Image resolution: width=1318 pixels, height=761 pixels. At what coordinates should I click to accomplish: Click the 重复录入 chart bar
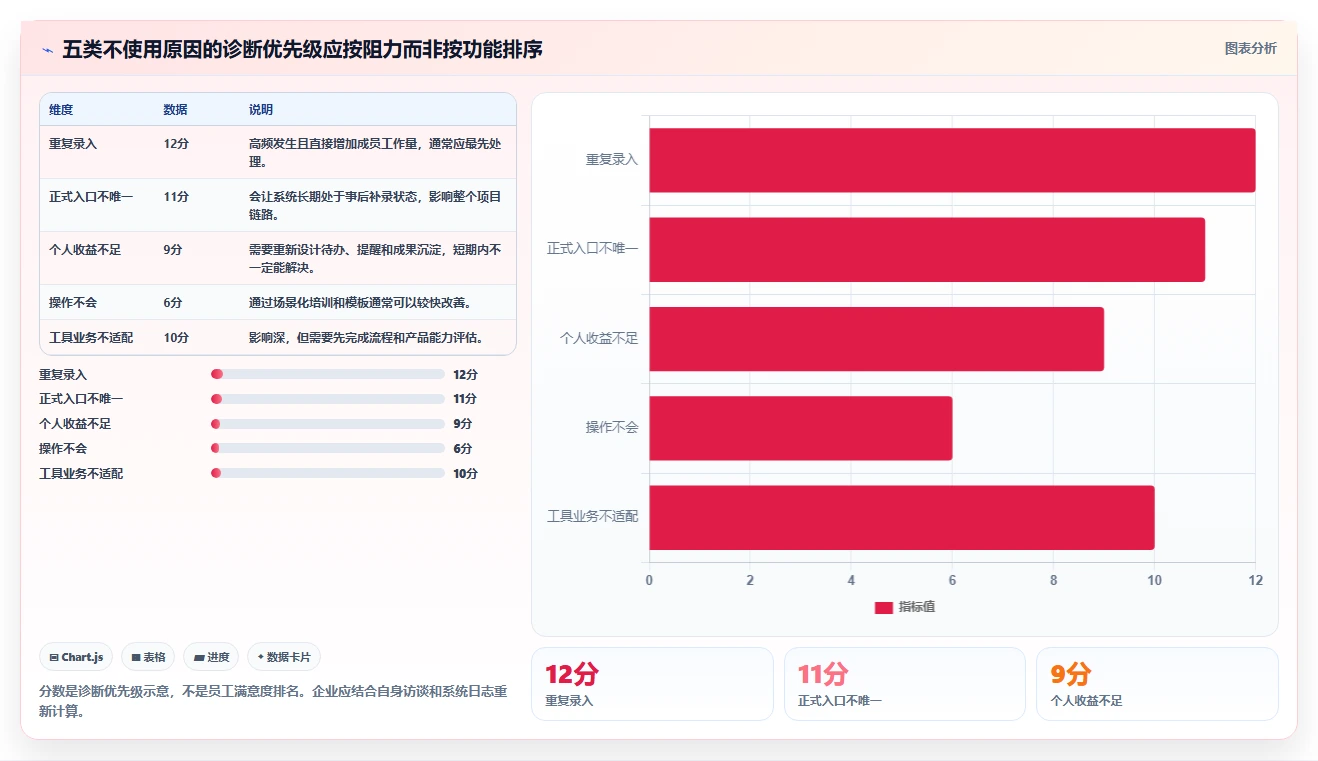(952, 160)
